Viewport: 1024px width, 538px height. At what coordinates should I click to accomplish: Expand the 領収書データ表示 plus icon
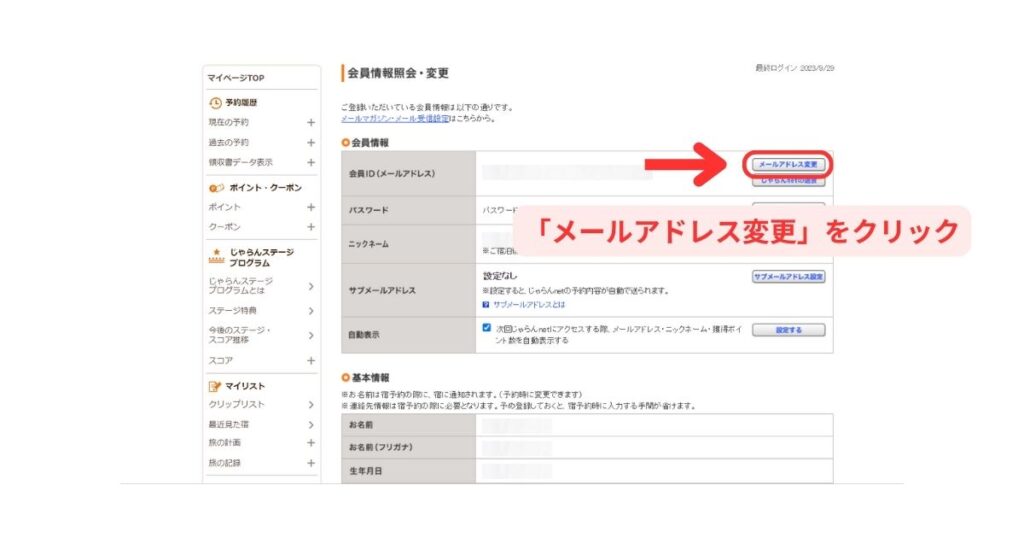(x=311, y=162)
